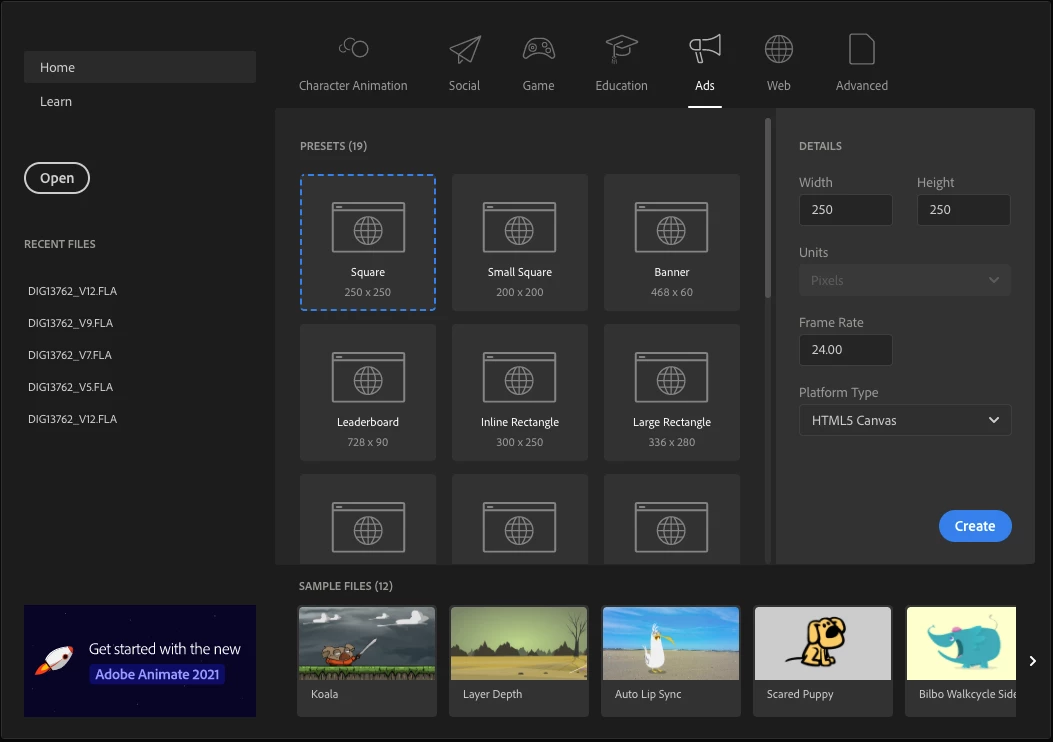Open the Units Pixels dropdown
The width and height of the screenshot is (1053, 742).
[905, 280]
